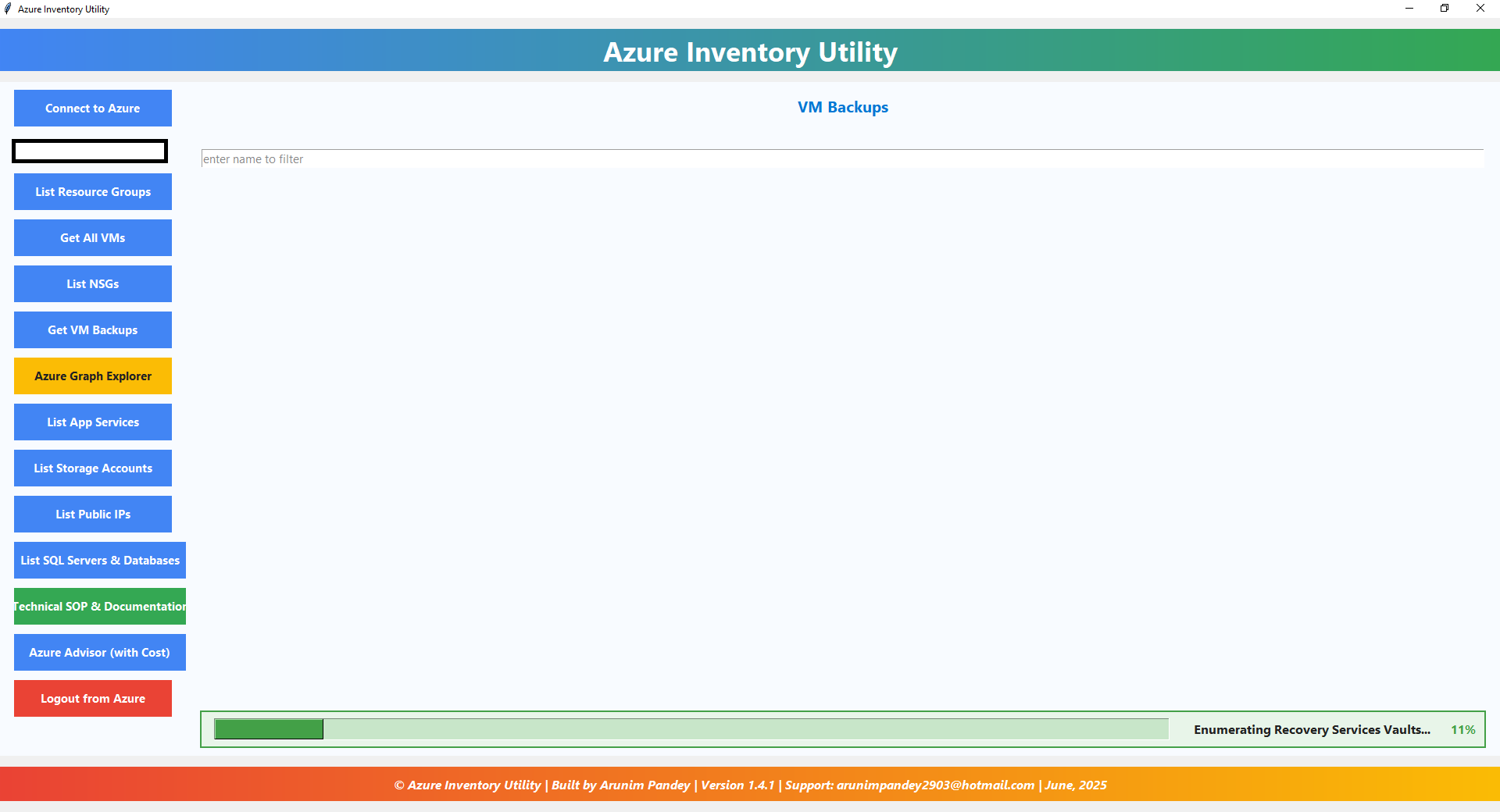Open List NSGs

click(x=92, y=283)
